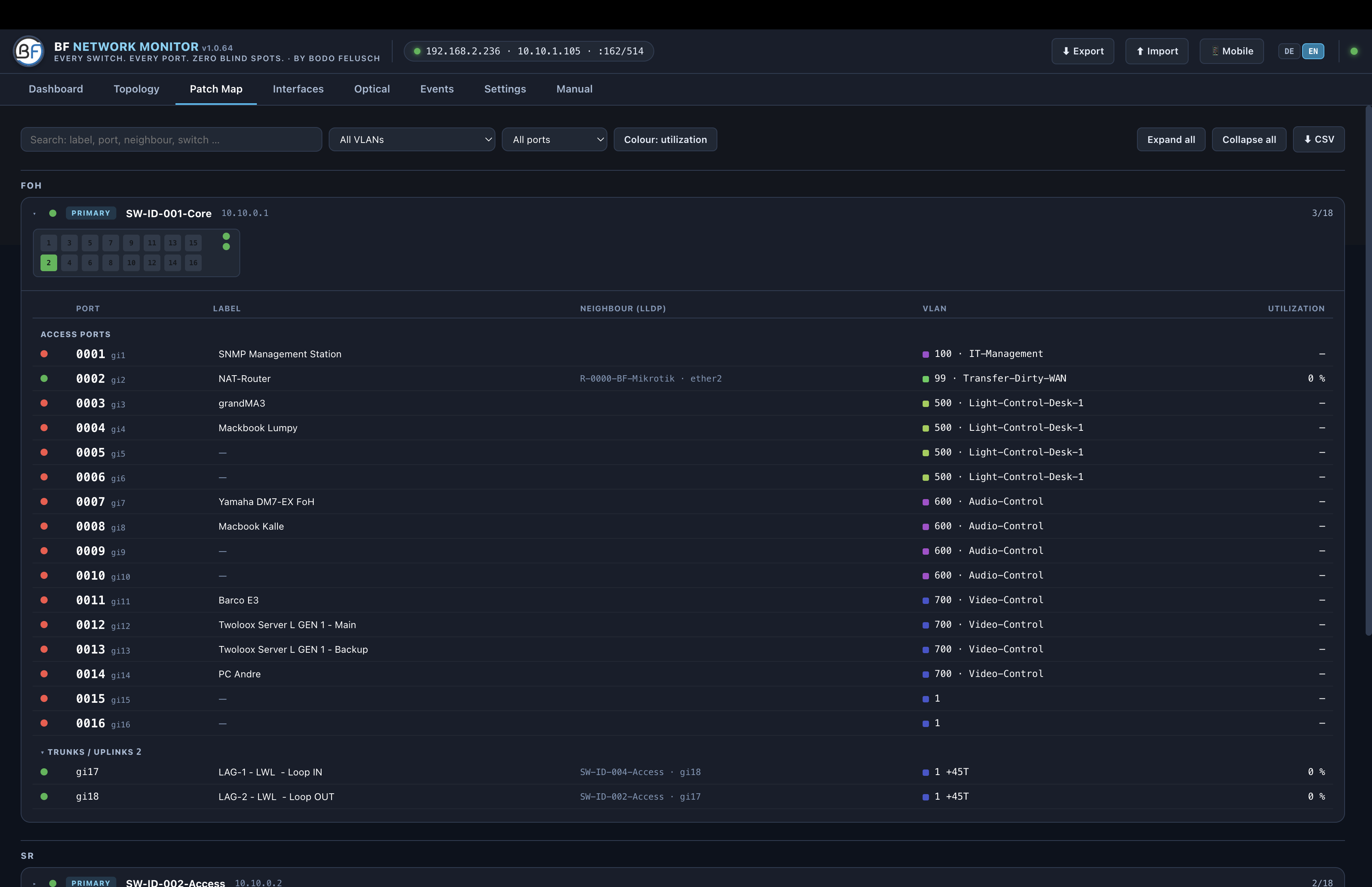
Task: Click the page vertical scrollbar
Action: coord(1368,370)
